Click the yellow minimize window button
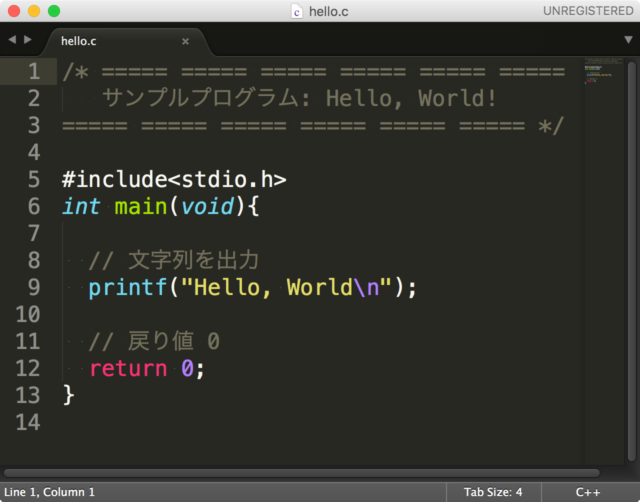640x502 pixels. tap(34, 11)
